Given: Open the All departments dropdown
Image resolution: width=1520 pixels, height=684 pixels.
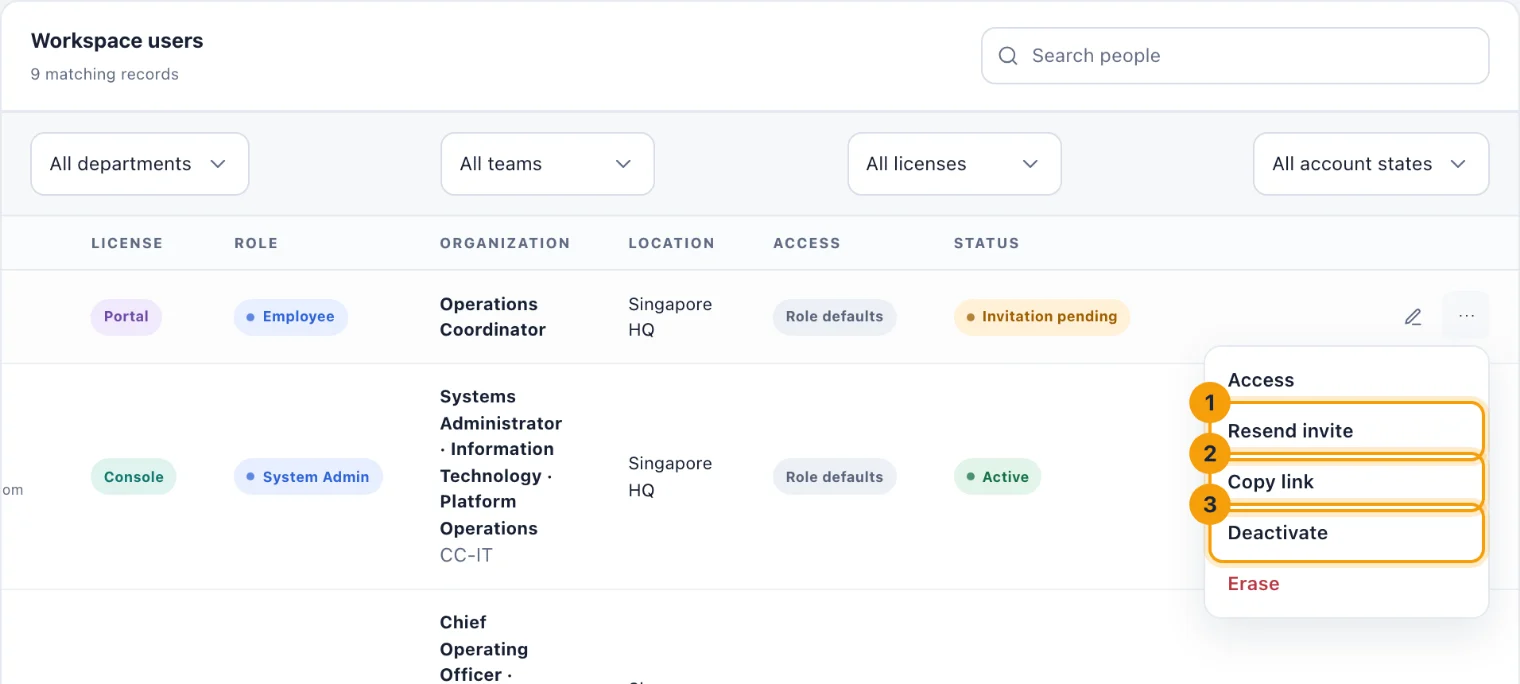Looking at the screenshot, I should click(x=140, y=164).
